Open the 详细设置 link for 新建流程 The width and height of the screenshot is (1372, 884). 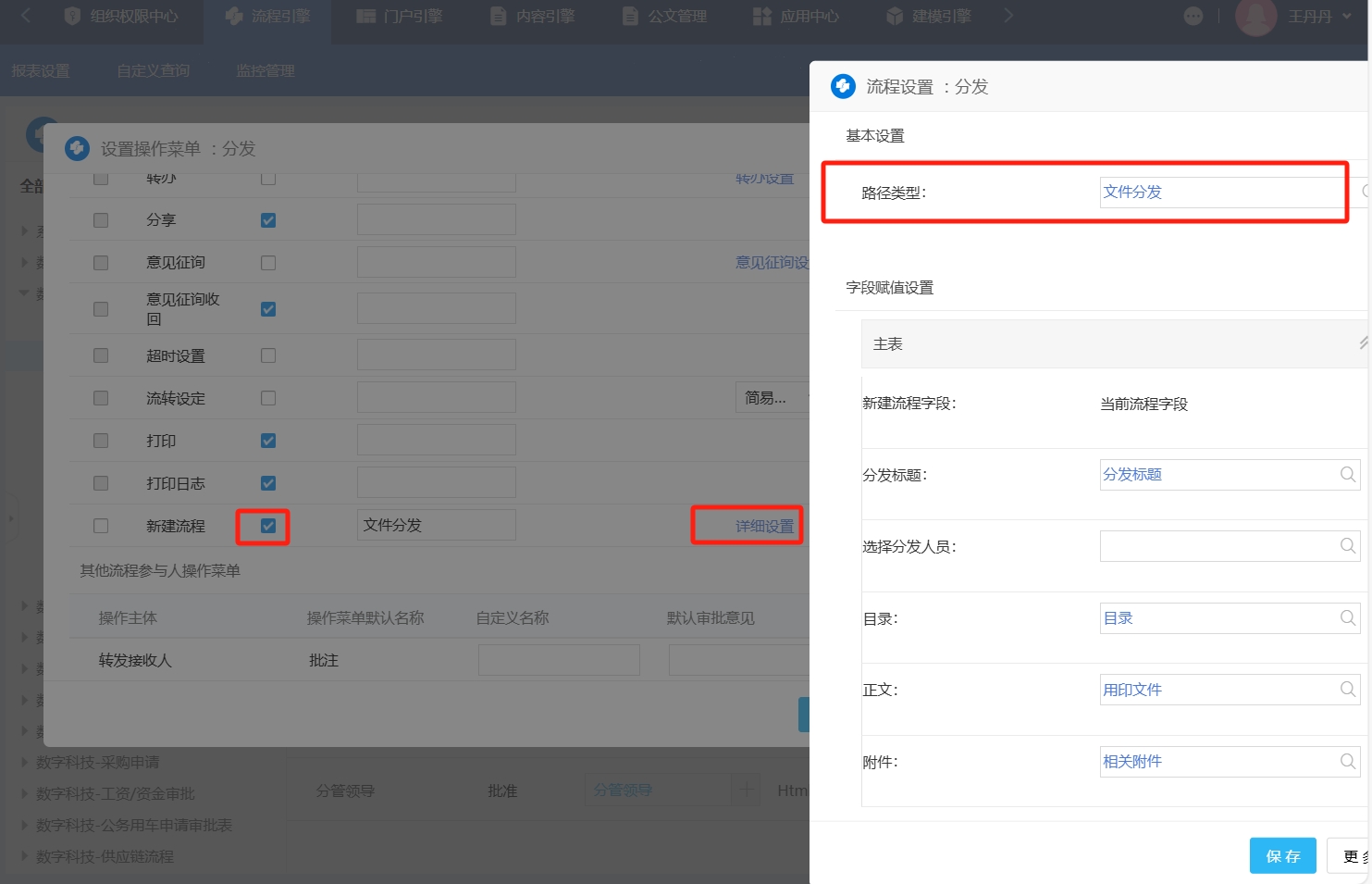(x=764, y=526)
